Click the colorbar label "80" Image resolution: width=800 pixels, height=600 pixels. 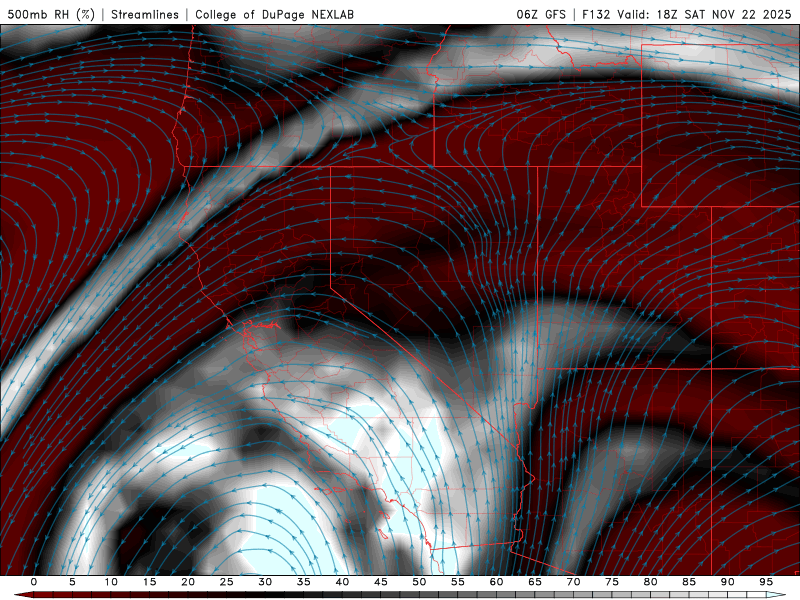650,582
